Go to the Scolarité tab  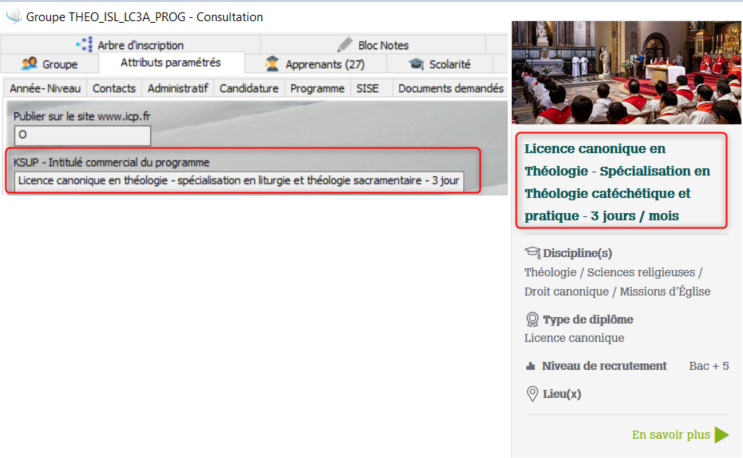tap(440, 64)
